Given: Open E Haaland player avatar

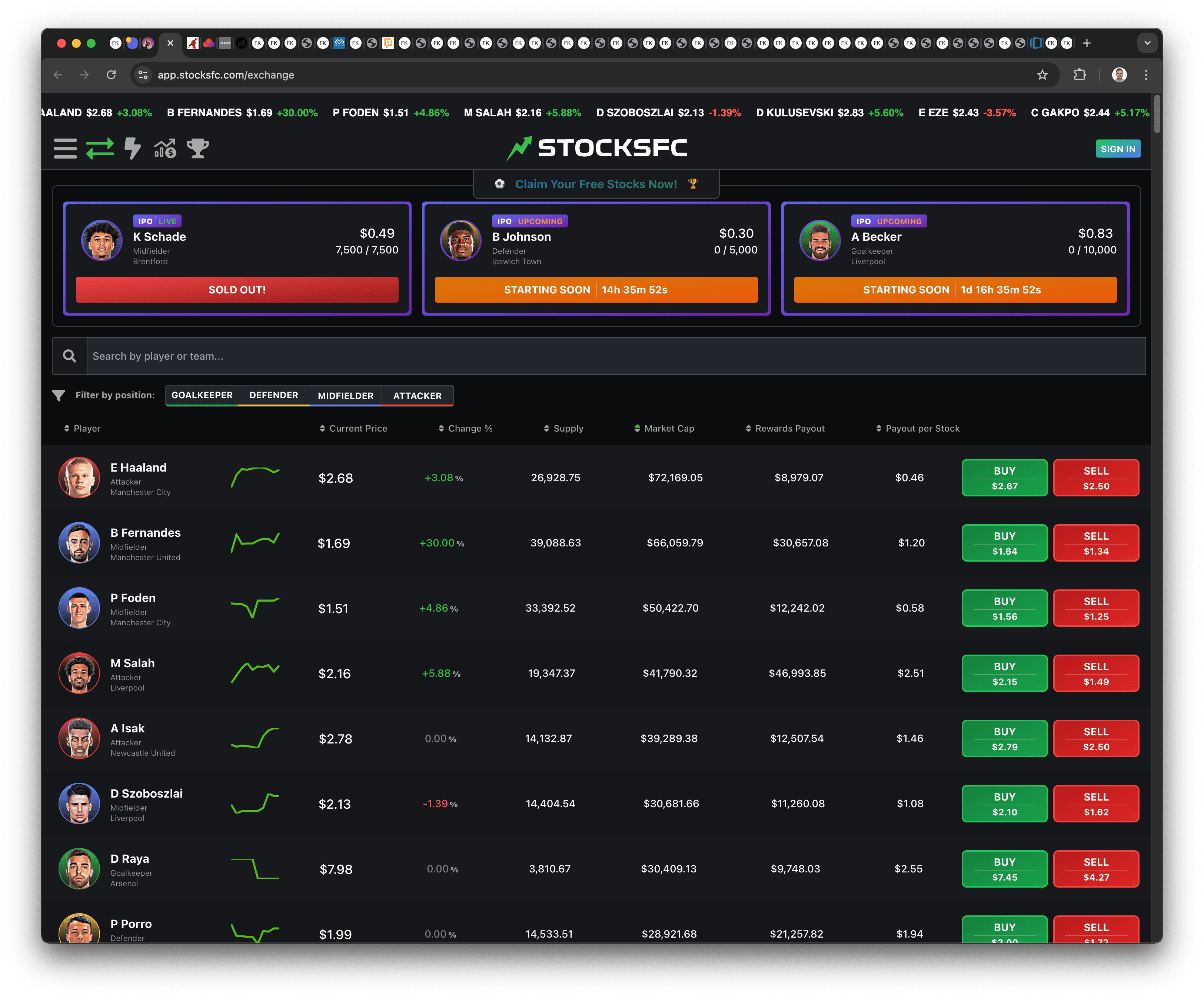Looking at the screenshot, I should [79, 478].
